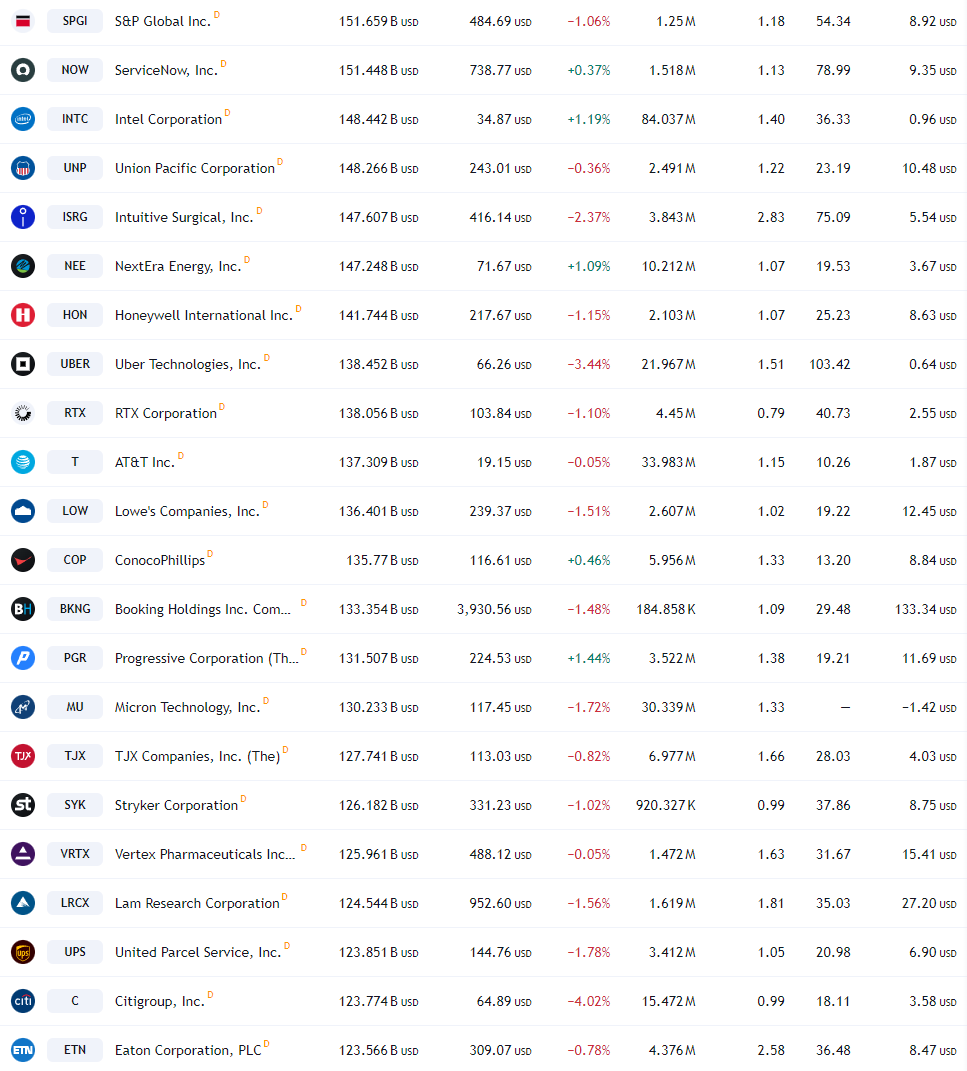Open Lowe's Companies, Inc. link
The width and height of the screenshot is (967, 1071).
pyautogui.click(x=187, y=512)
